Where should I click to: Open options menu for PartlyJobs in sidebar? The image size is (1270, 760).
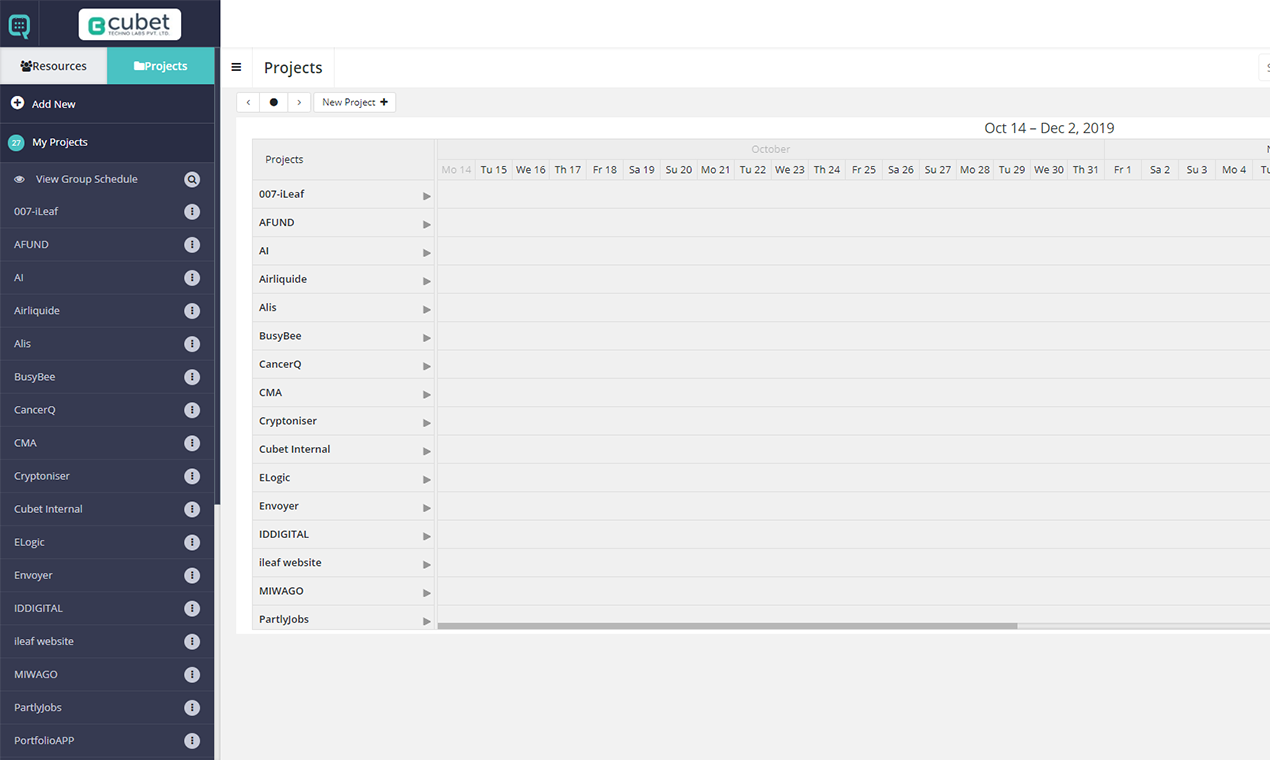(192, 707)
